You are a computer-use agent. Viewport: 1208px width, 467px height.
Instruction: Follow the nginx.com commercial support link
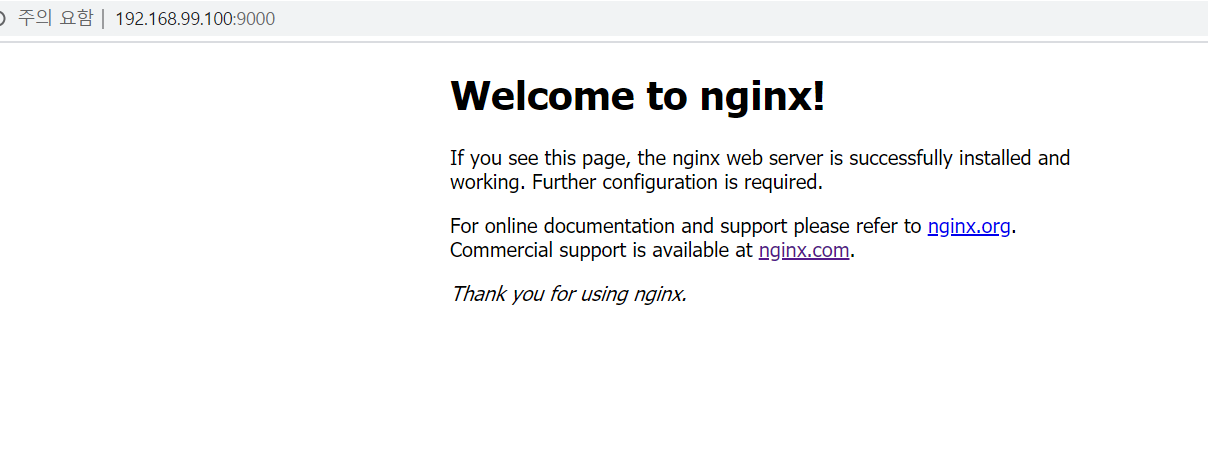tap(804, 250)
